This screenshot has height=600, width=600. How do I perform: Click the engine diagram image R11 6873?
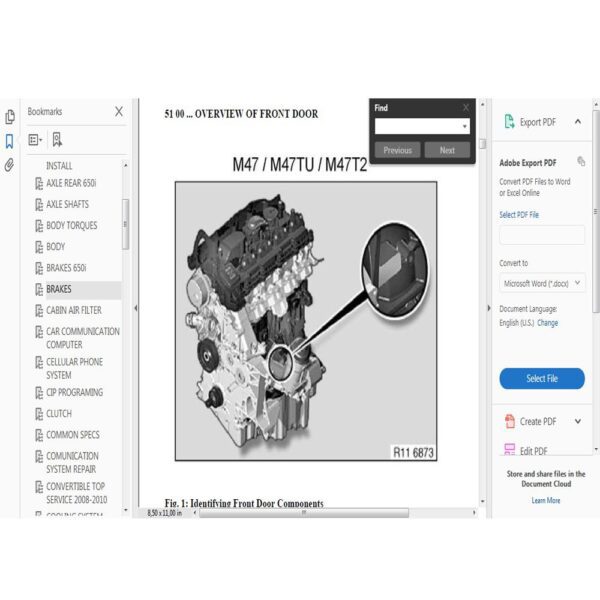306,321
